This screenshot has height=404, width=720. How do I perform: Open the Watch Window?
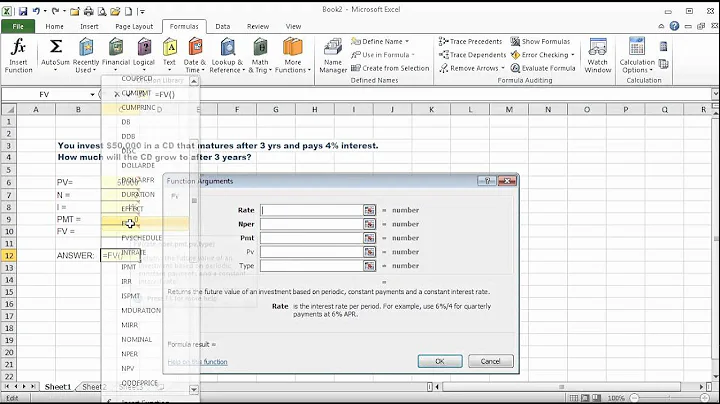click(597, 56)
